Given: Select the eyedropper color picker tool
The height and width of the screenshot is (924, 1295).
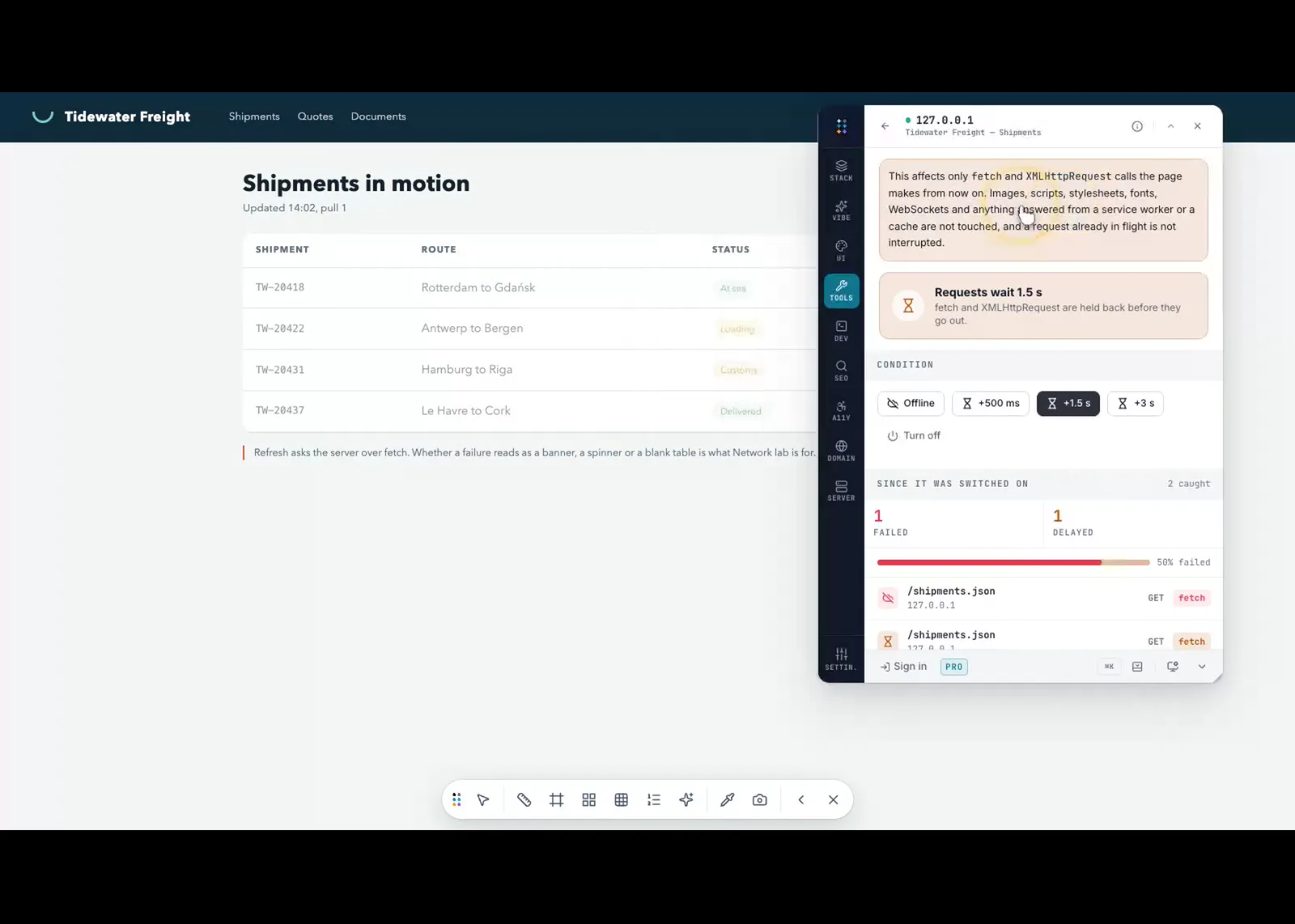Looking at the screenshot, I should coord(727,799).
